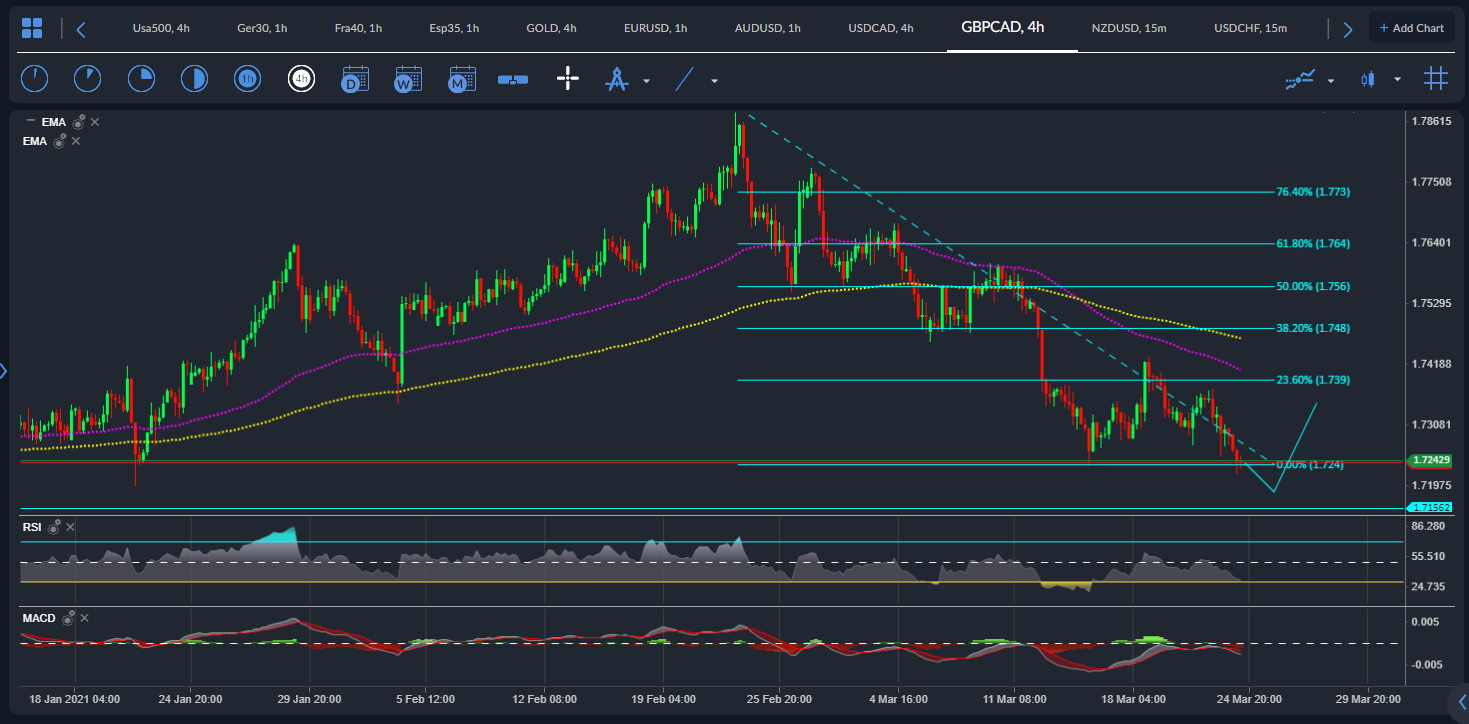
Task: Switch to the Monthly calendar timeframe
Action: (461, 79)
